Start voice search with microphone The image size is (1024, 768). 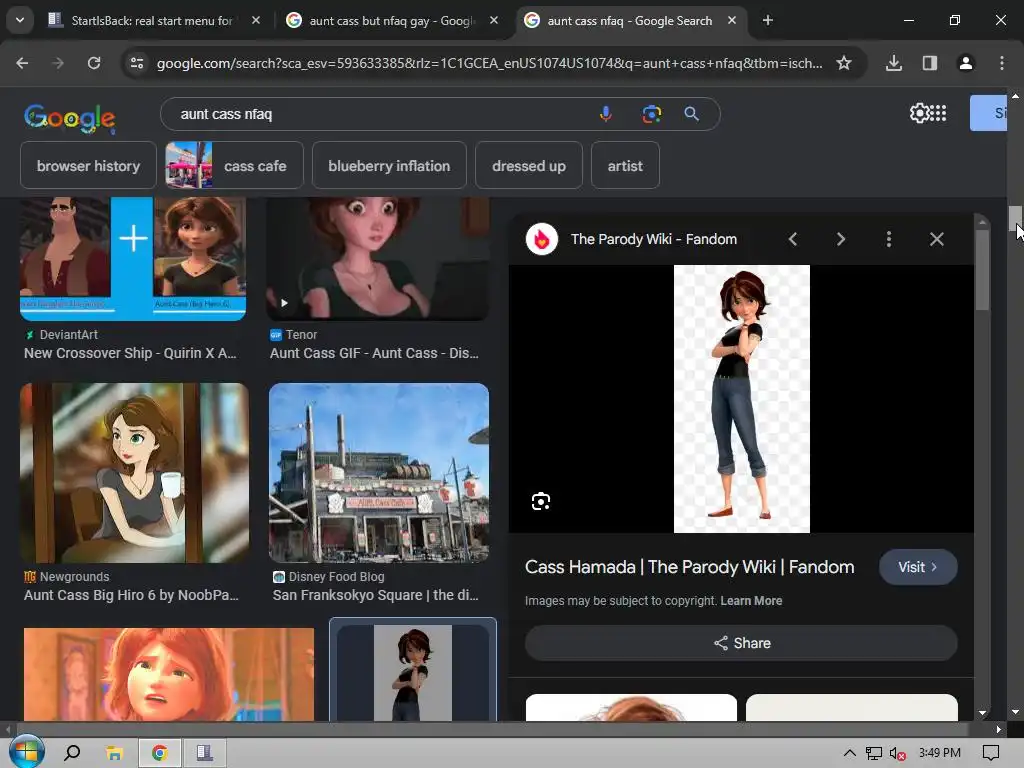click(606, 114)
